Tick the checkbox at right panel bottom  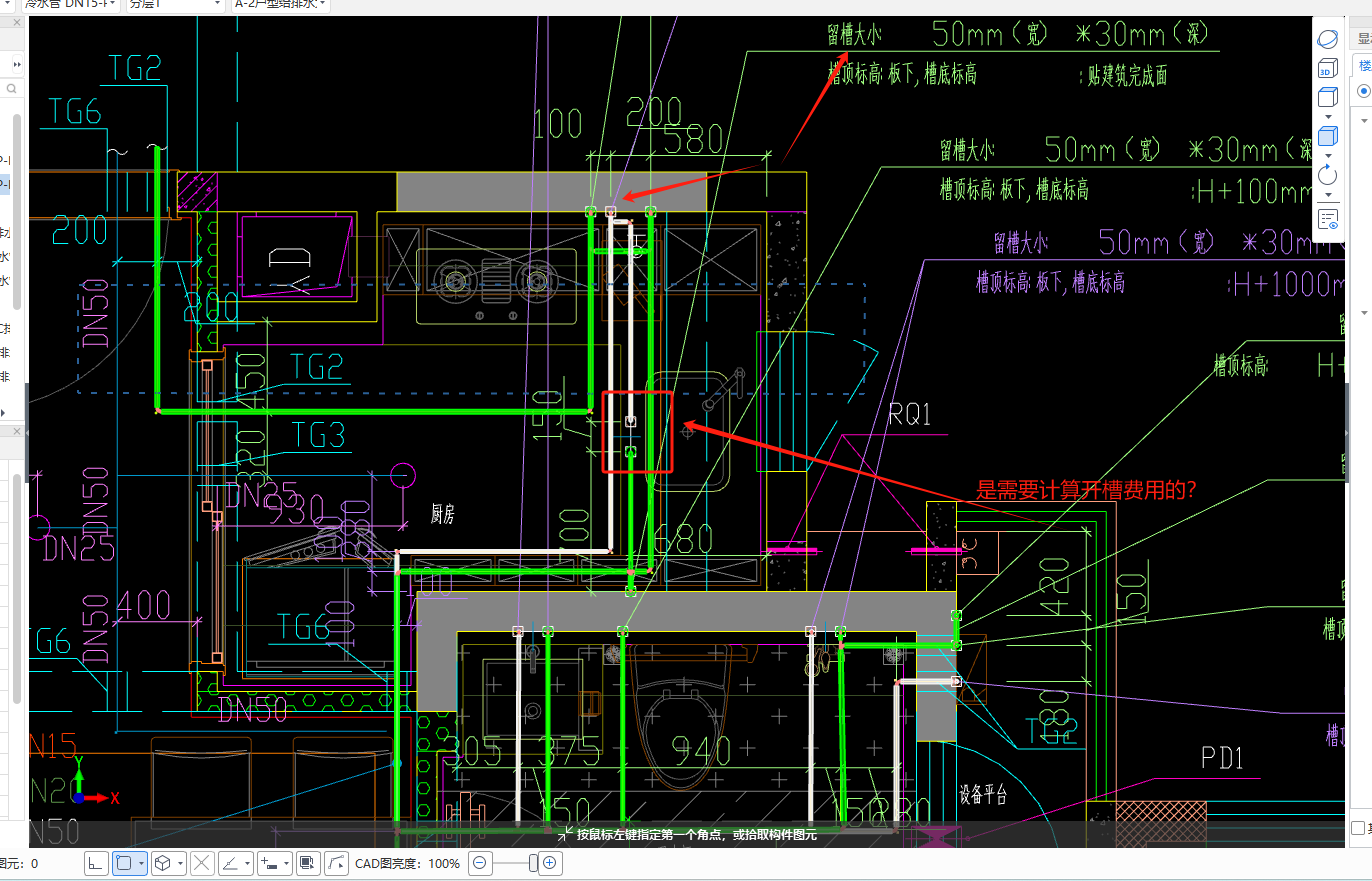(x=1358, y=828)
